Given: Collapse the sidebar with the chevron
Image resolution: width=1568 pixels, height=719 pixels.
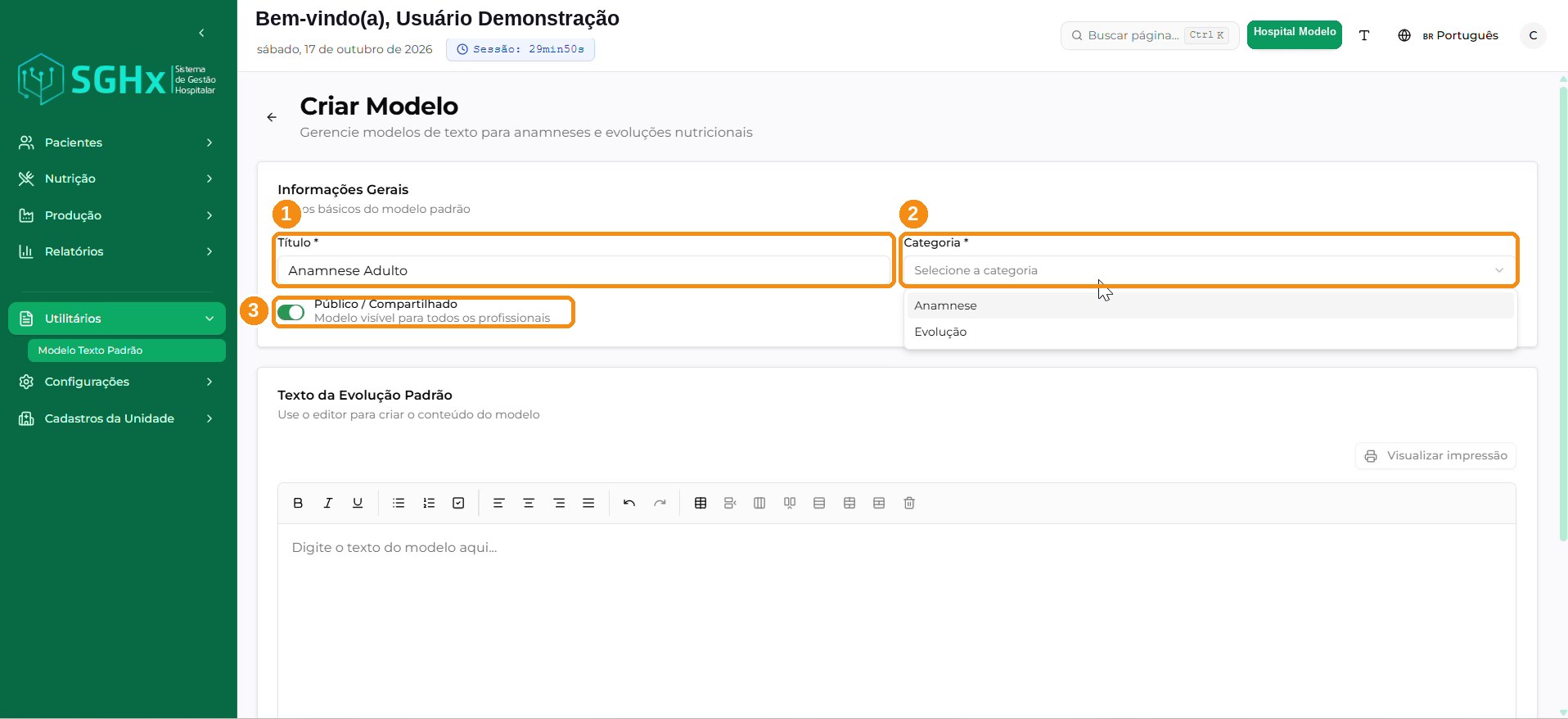Looking at the screenshot, I should pos(201,33).
